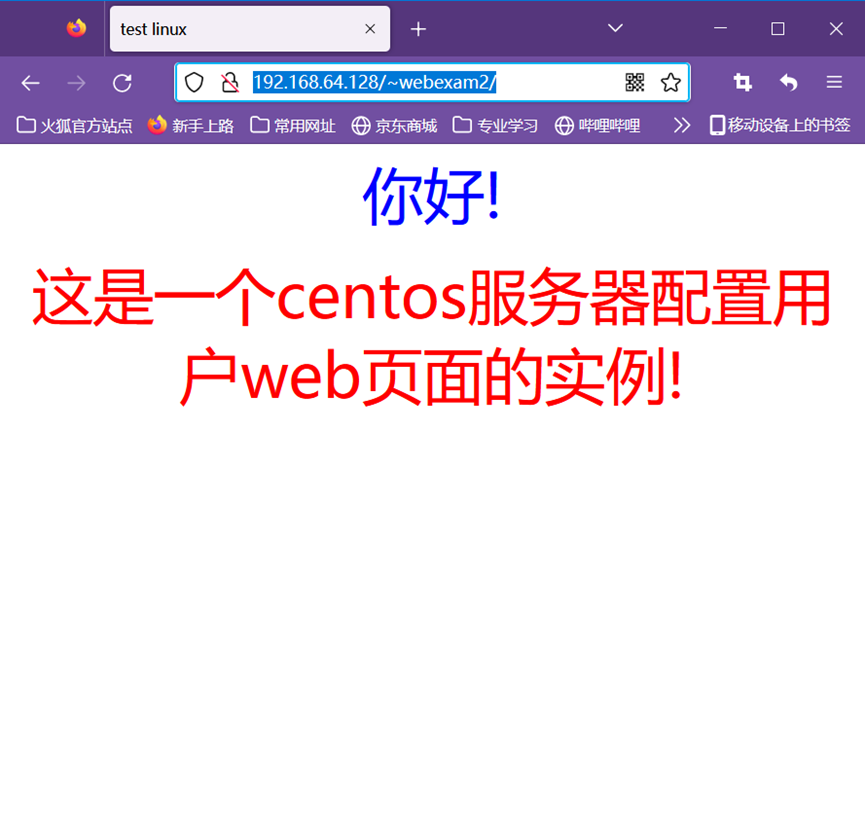
Task: Open the Firefox hamburger menu
Action: pyautogui.click(x=834, y=83)
